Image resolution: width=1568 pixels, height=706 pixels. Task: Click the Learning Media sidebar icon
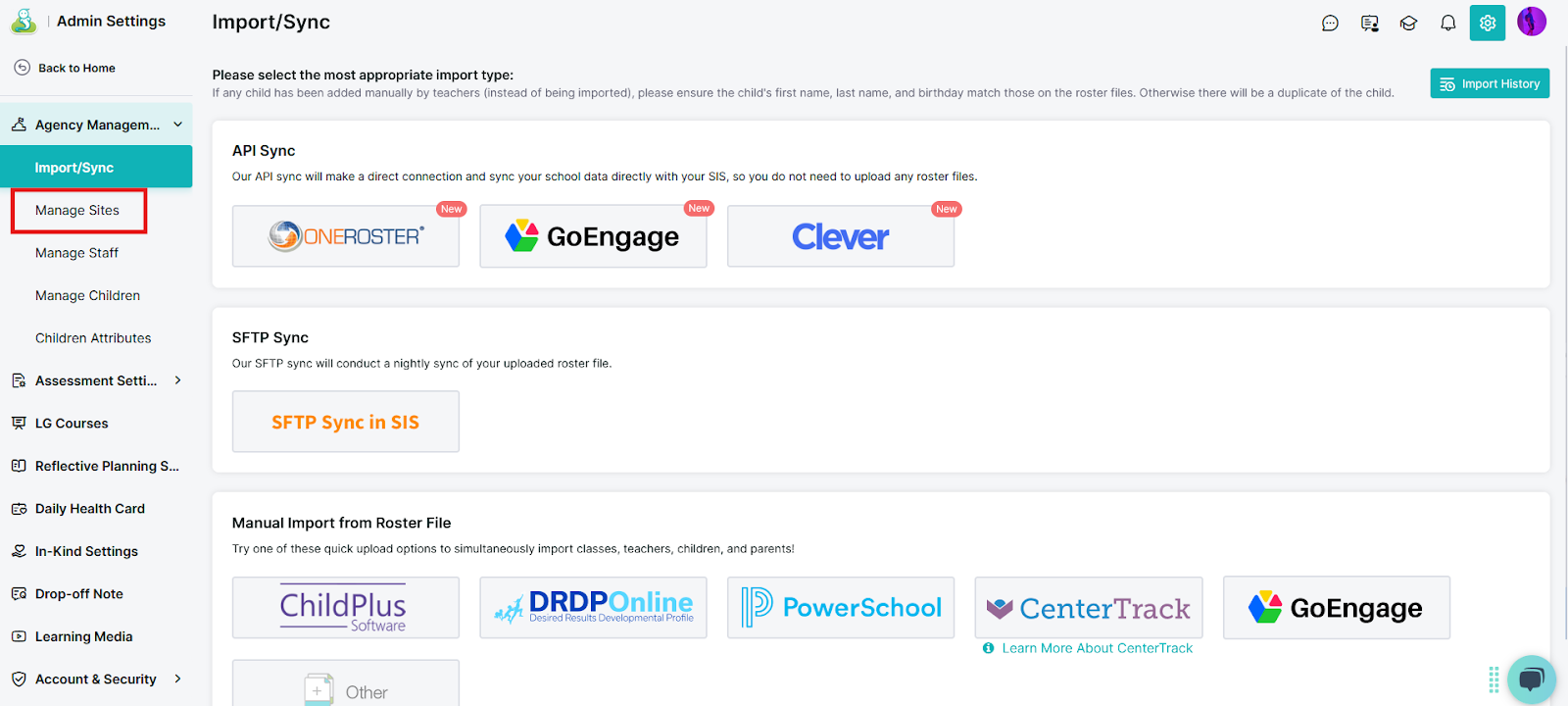point(19,636)
